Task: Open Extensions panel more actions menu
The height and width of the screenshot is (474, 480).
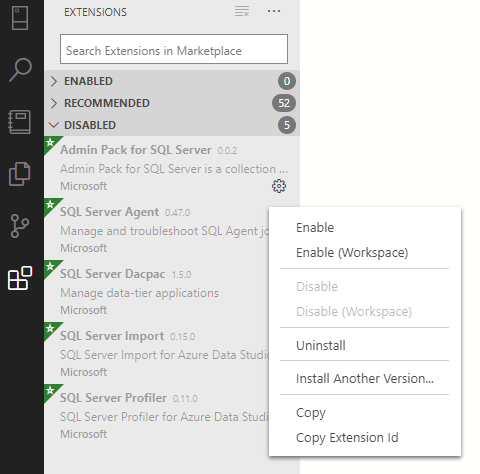Action: (x=274, y=12)
